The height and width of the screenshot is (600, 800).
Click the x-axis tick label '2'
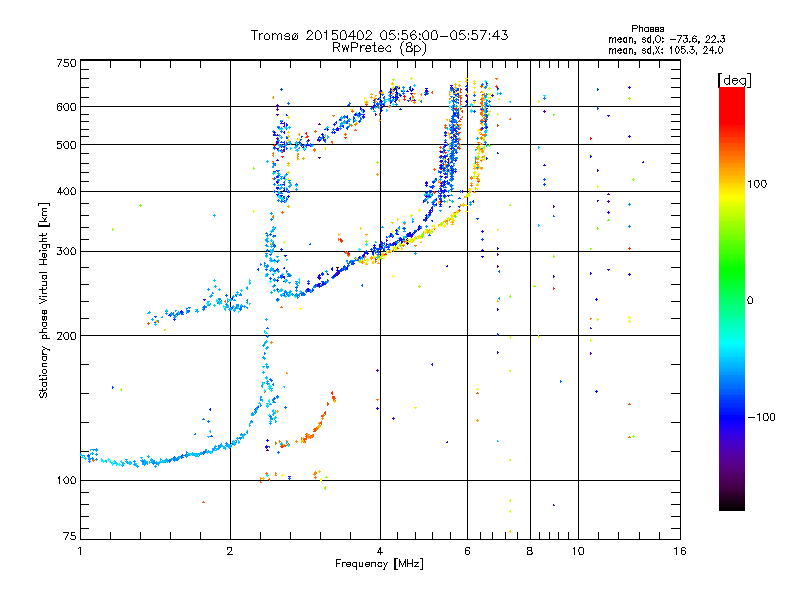point(230,551)
